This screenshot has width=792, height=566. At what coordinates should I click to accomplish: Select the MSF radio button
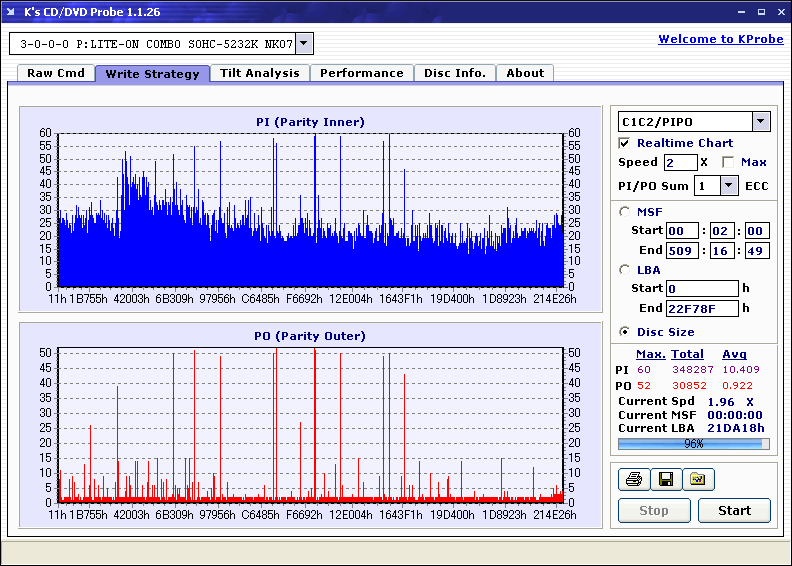625,211
